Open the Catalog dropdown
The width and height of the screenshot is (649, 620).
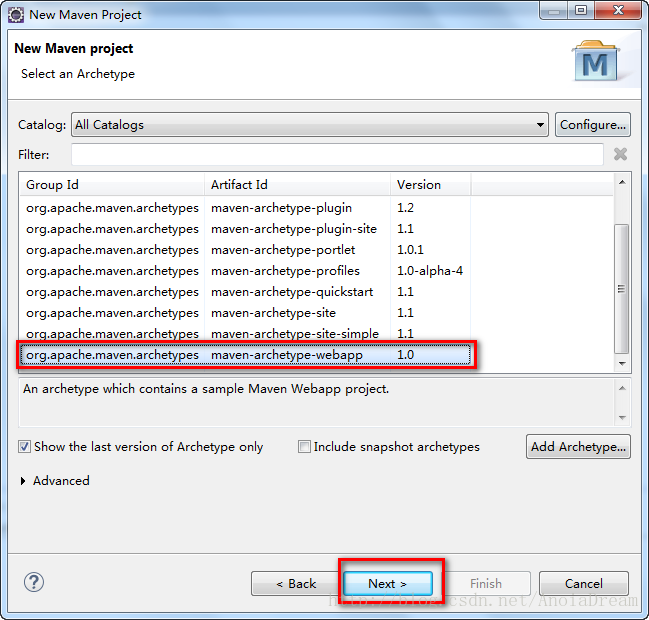click(x=310, y=125)
